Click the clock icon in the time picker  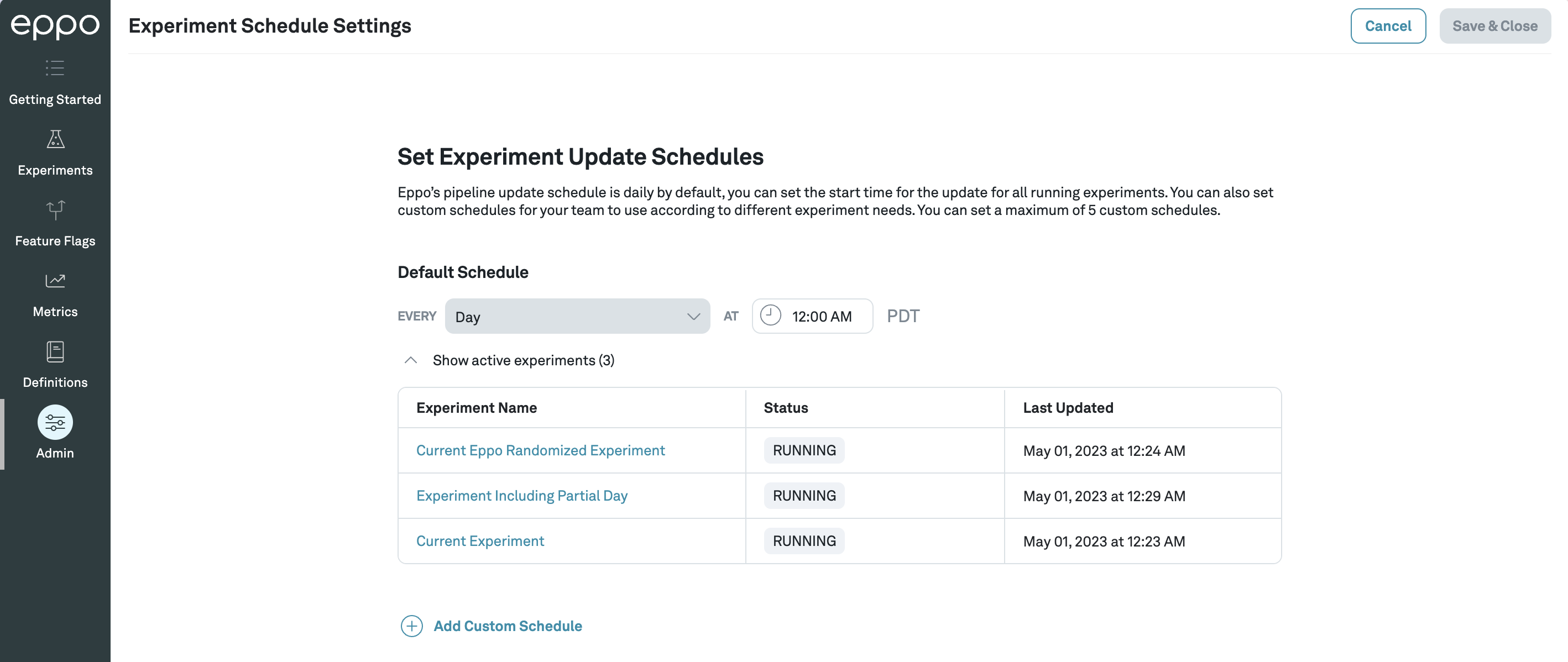tap(771, 316)
